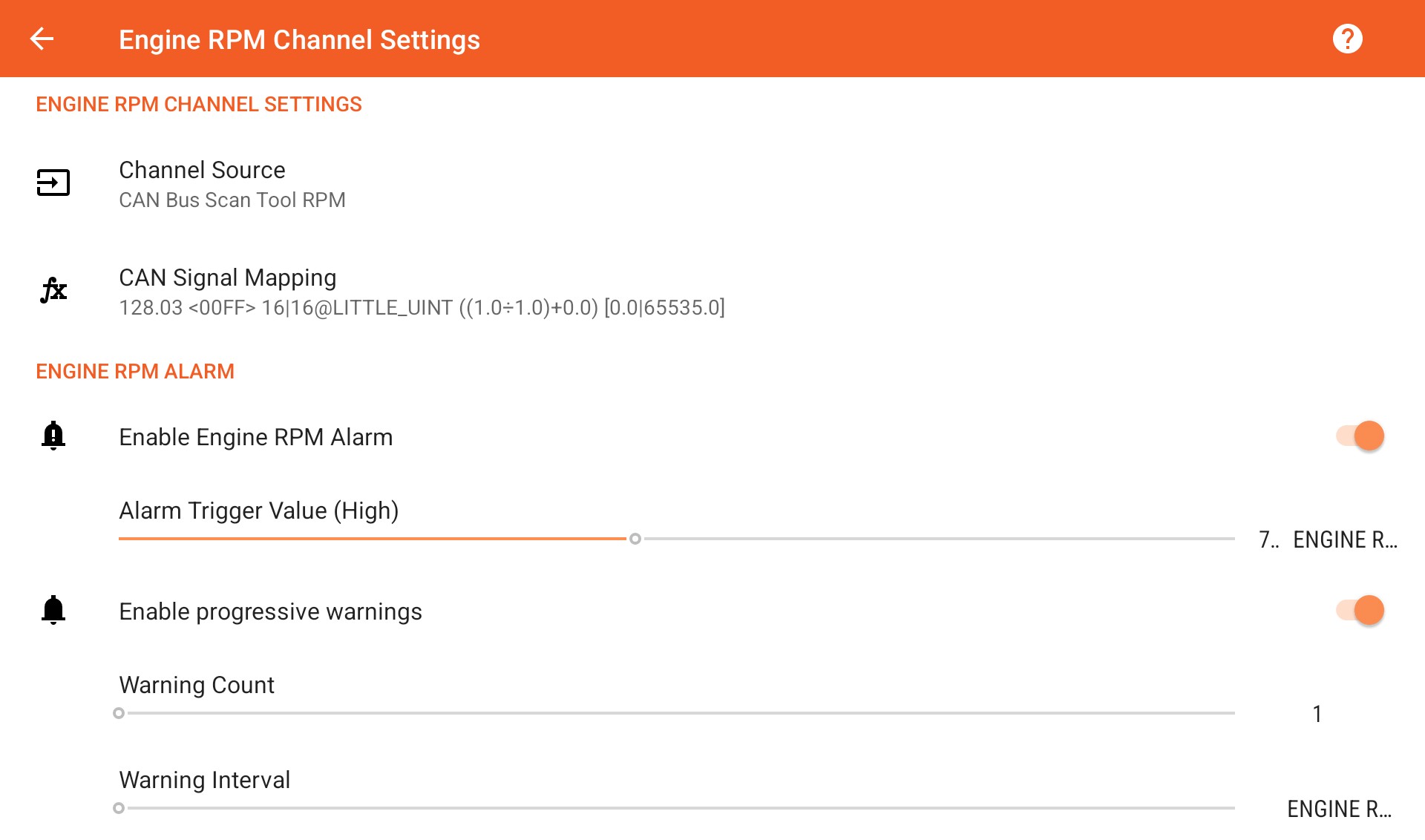Click the Warning Interval slider handle
1425x840 pixels.
point(119,808)
